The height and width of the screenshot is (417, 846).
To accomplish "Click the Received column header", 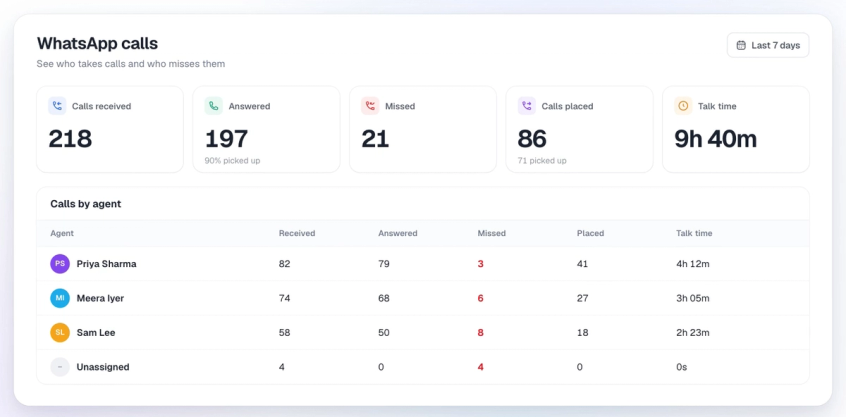I will point(297,234).
